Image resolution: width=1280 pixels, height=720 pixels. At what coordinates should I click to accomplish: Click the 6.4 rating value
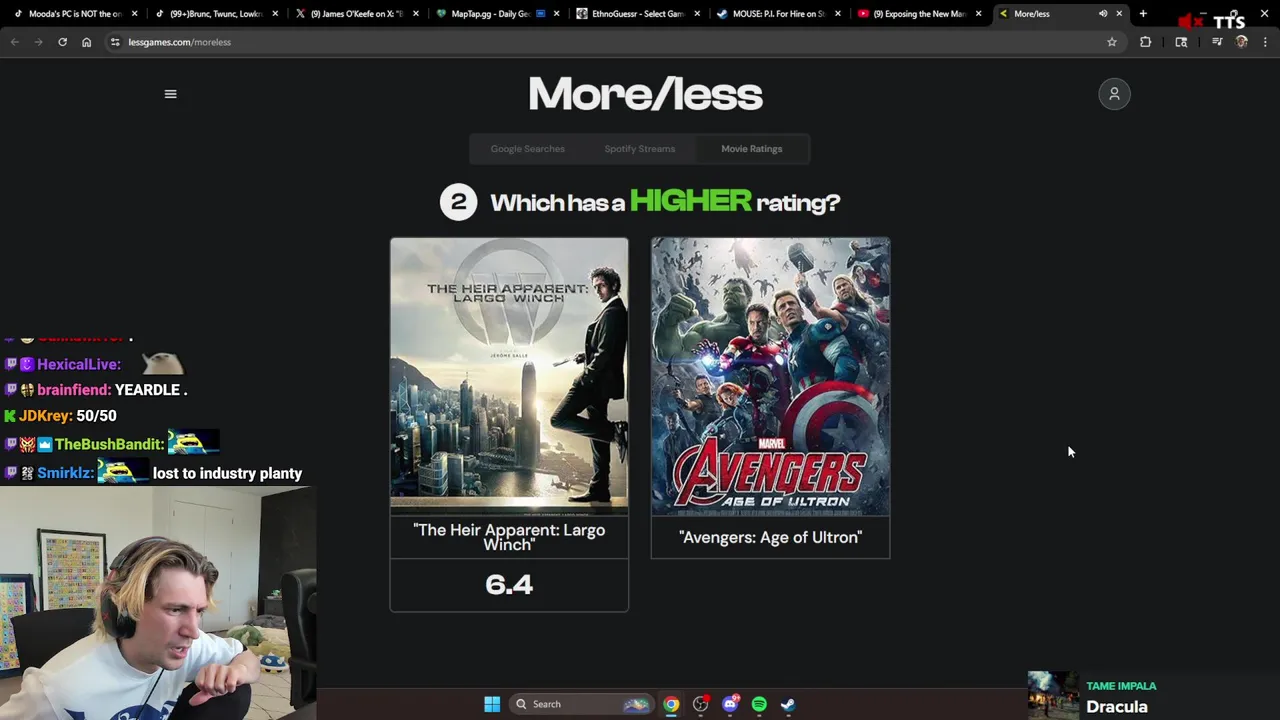tap(509, 585)
